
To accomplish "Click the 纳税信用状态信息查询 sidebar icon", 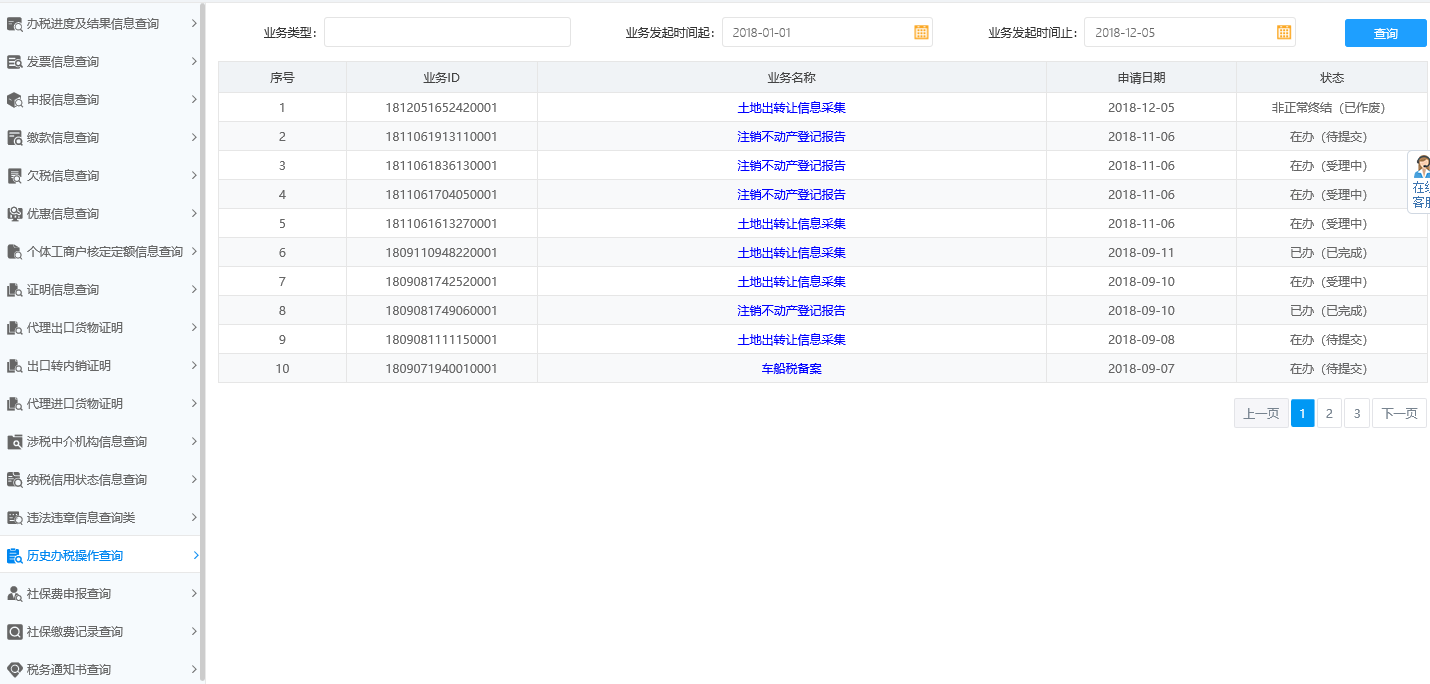I will (13, 479).
